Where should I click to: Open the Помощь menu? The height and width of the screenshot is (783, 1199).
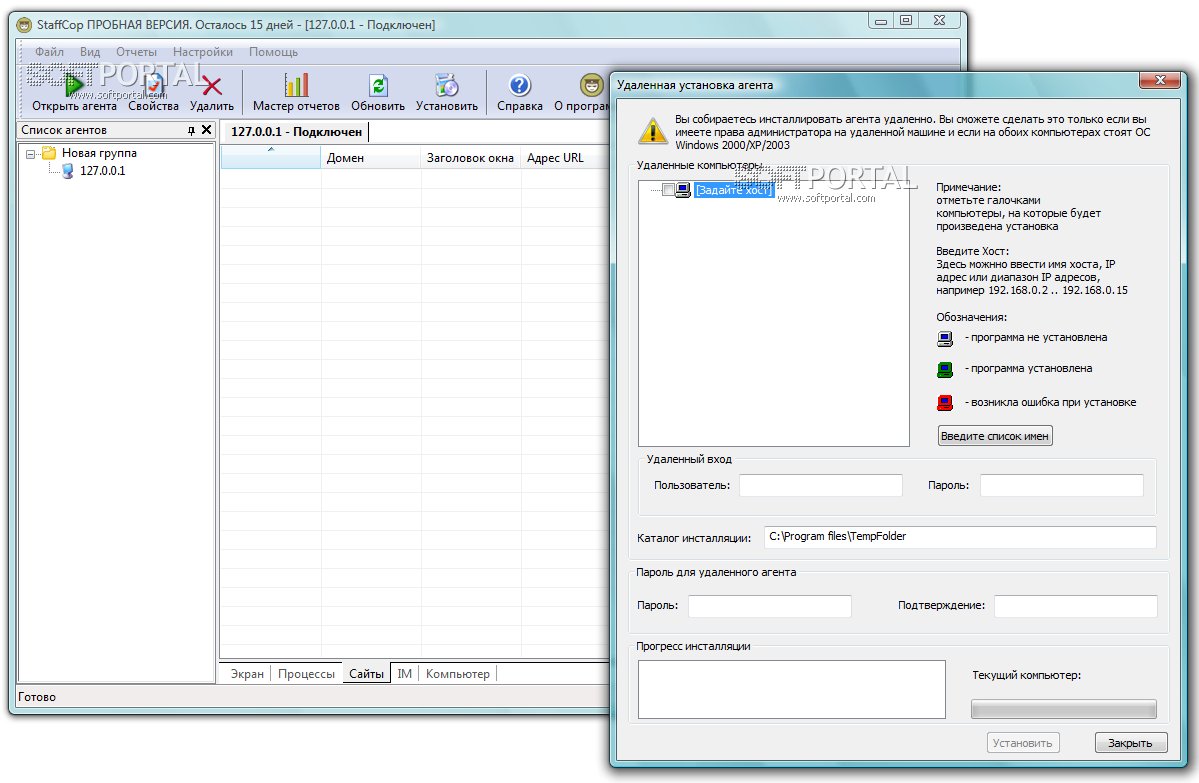click(273, 52)
